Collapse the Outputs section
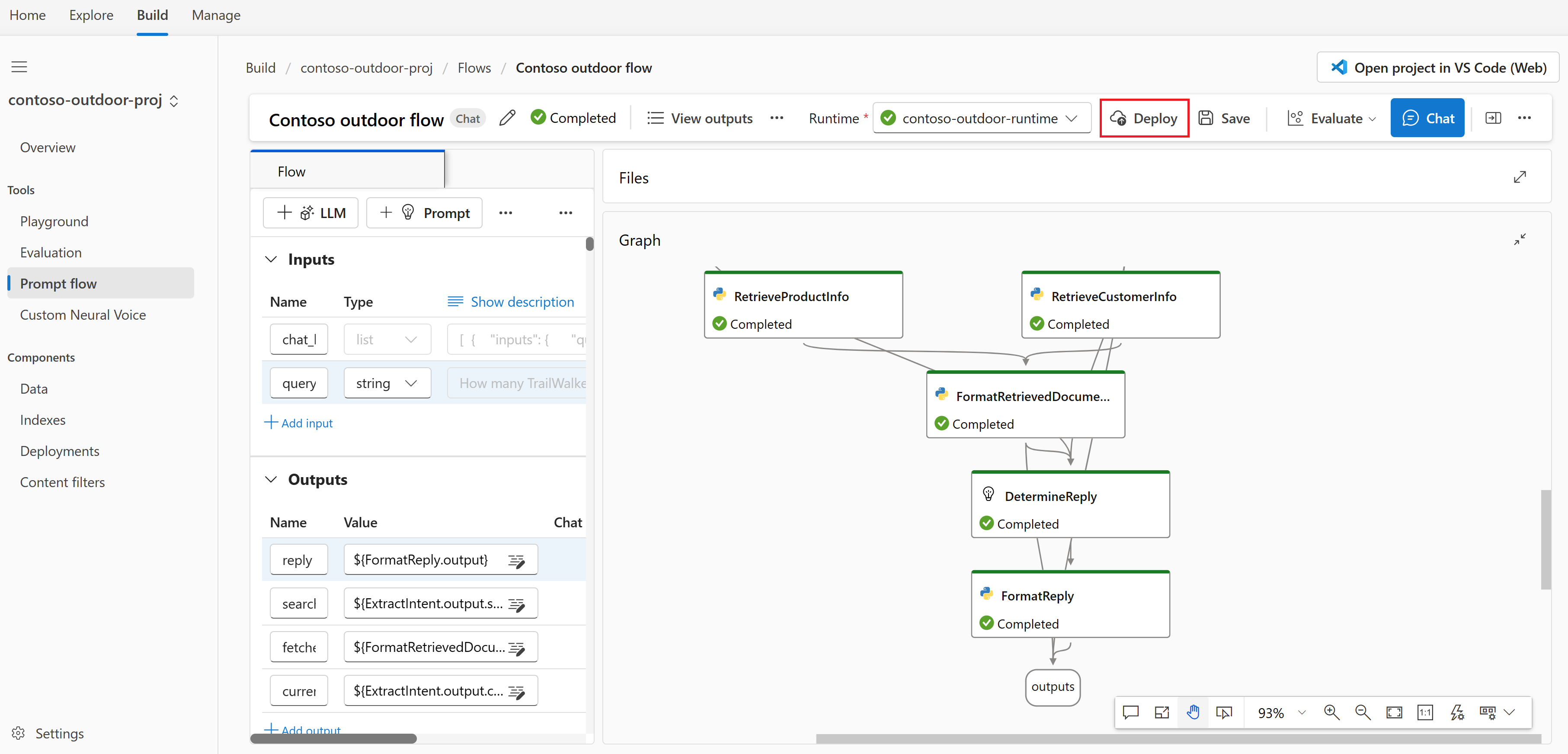The width and height of the screenshot is (1568, 754). coord(271,480)
